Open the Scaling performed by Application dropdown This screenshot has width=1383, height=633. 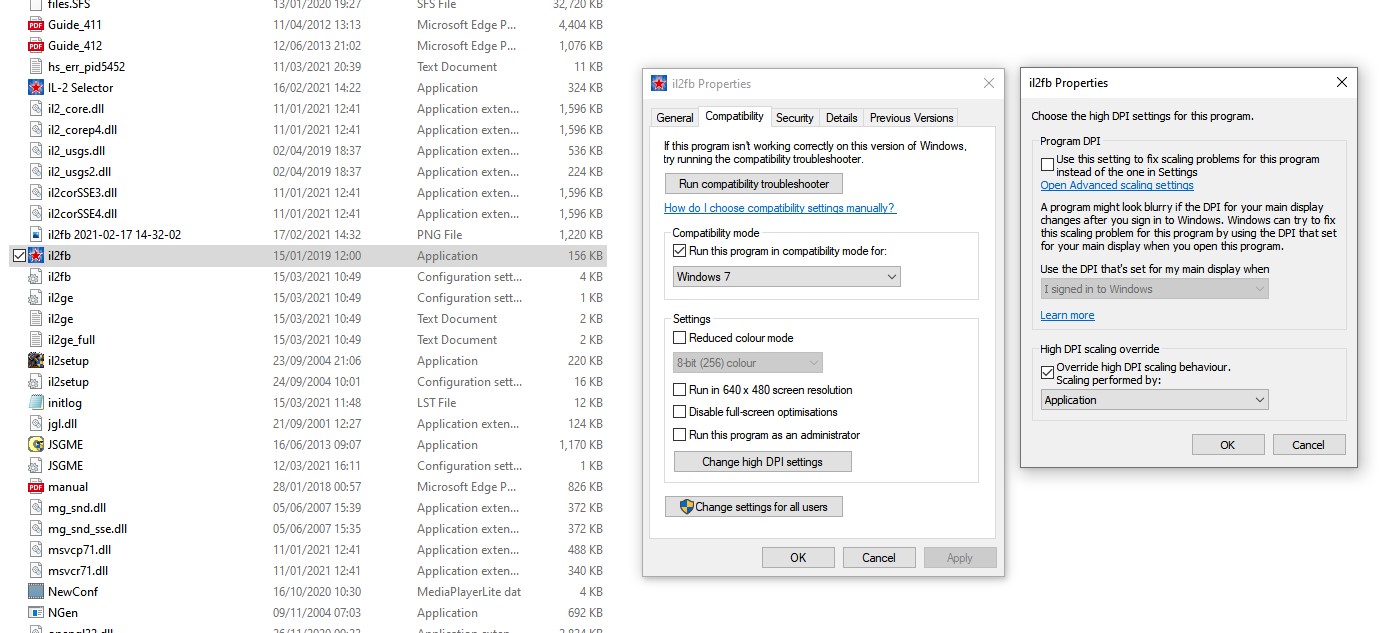coord(1154,400)
